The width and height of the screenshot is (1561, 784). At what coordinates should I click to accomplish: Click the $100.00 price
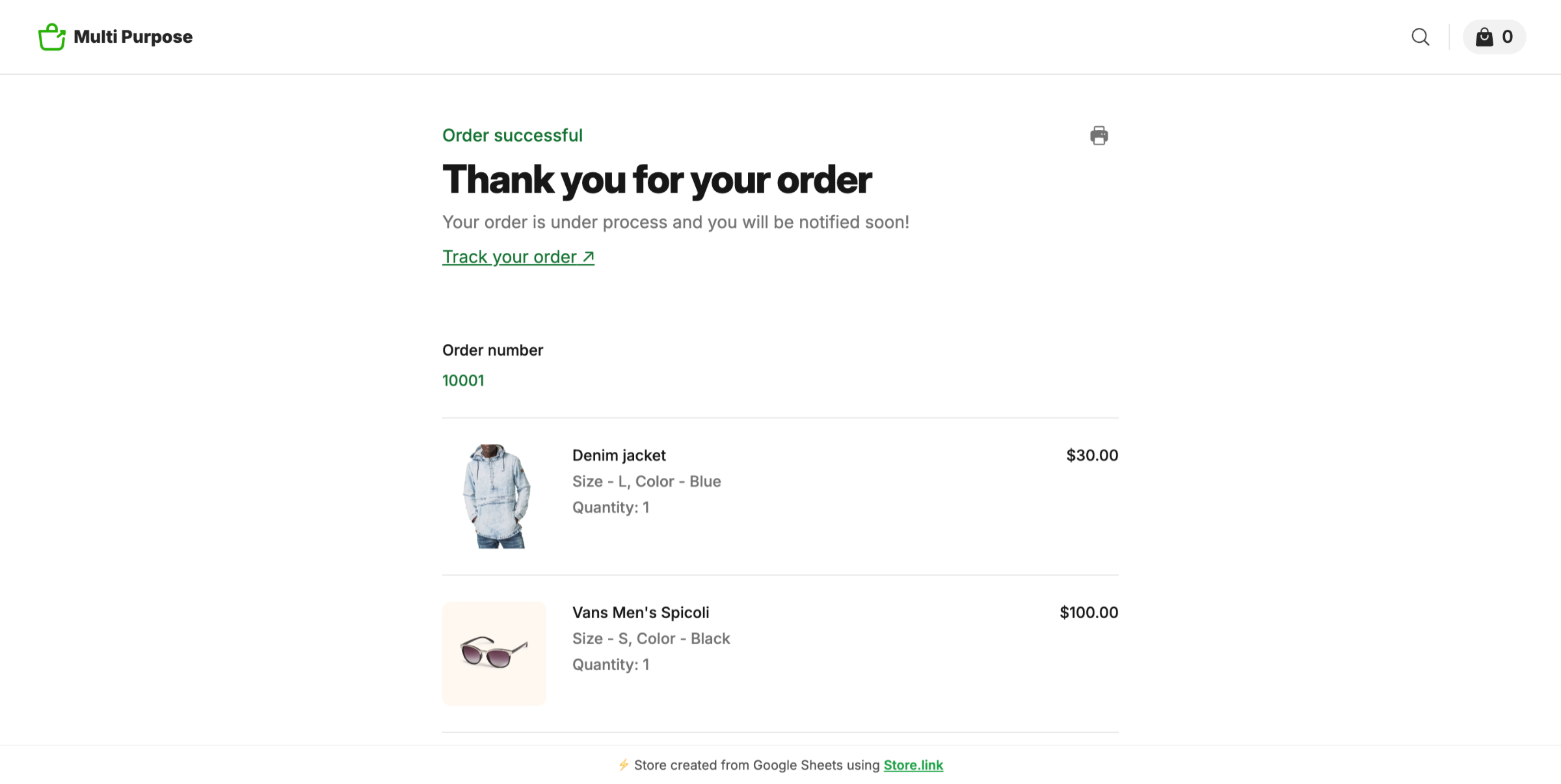[x=1088, y=612]
